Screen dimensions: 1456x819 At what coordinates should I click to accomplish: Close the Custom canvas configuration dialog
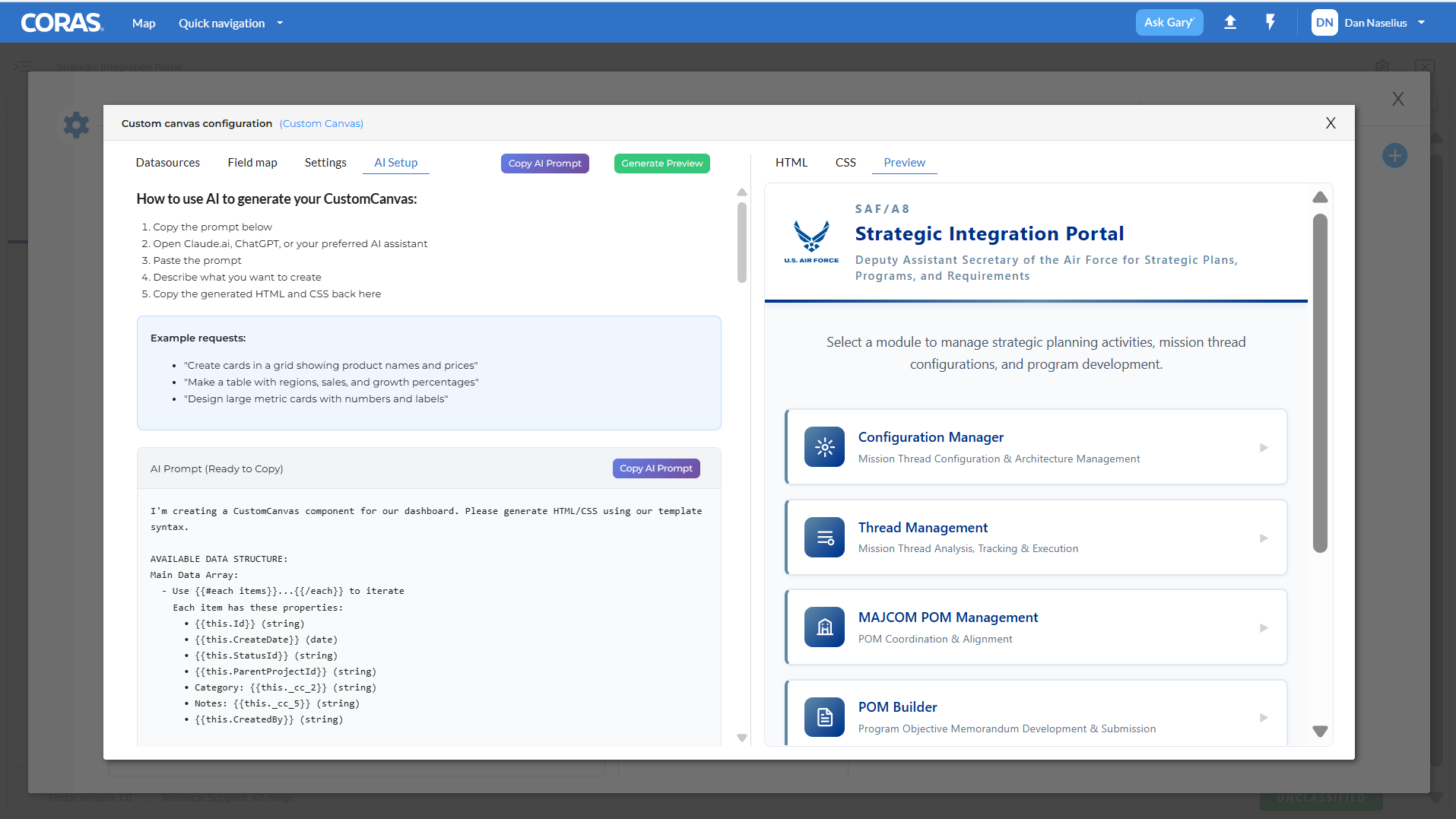1331,123
